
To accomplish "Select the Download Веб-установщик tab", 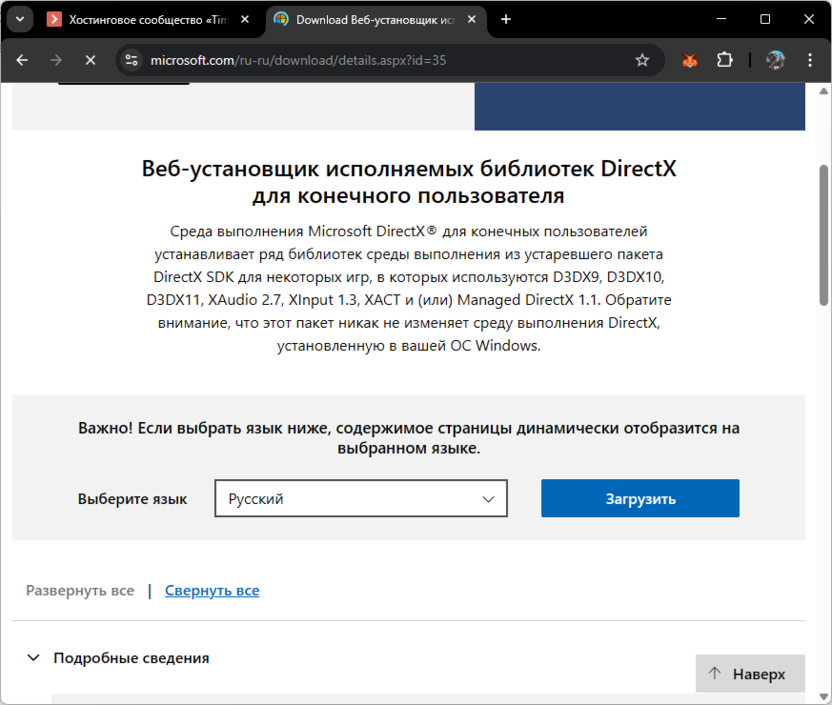I will pyautogui.click(x=370, y=19).
